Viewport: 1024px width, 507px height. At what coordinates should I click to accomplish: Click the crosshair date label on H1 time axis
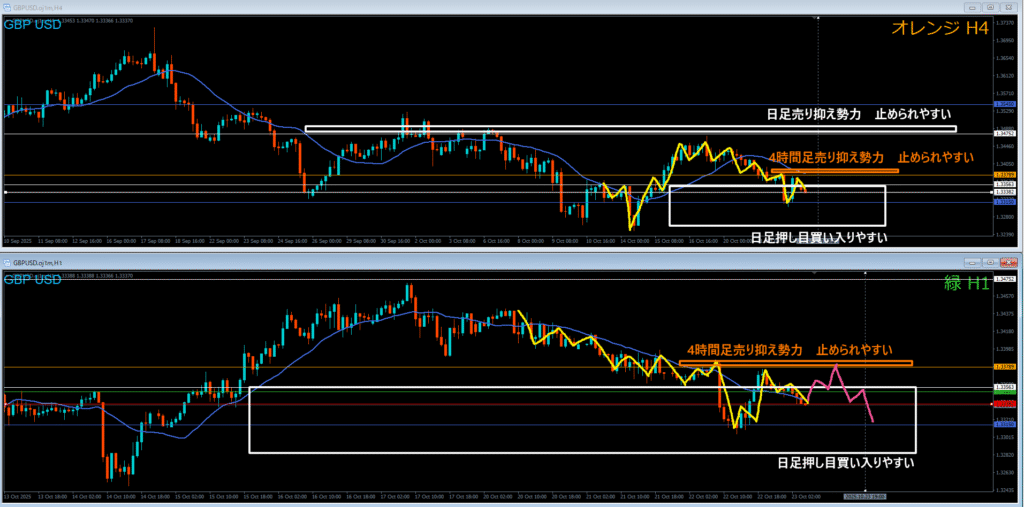click(865, 496)
